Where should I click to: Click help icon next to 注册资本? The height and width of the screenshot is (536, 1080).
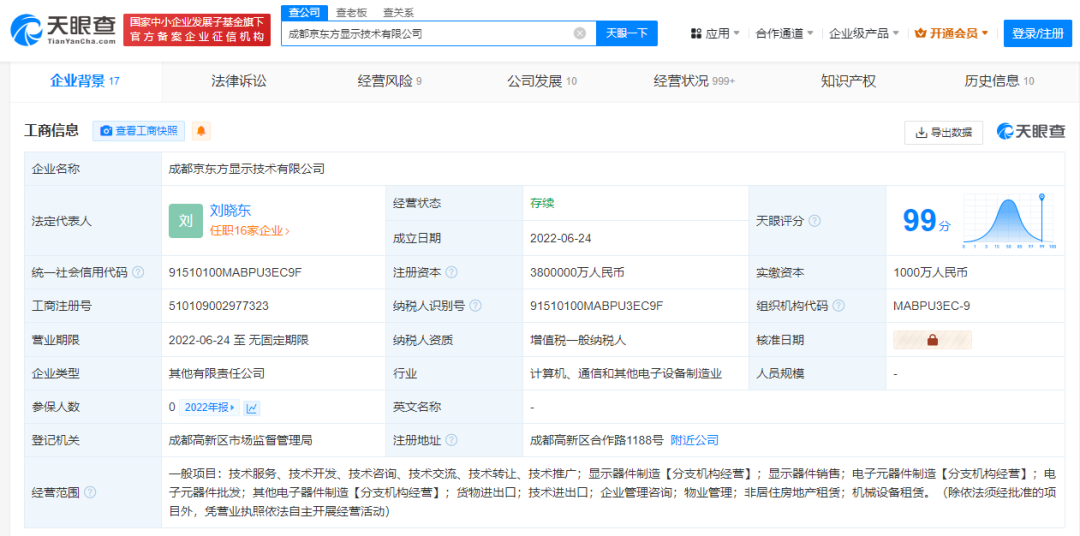(451, 272)
